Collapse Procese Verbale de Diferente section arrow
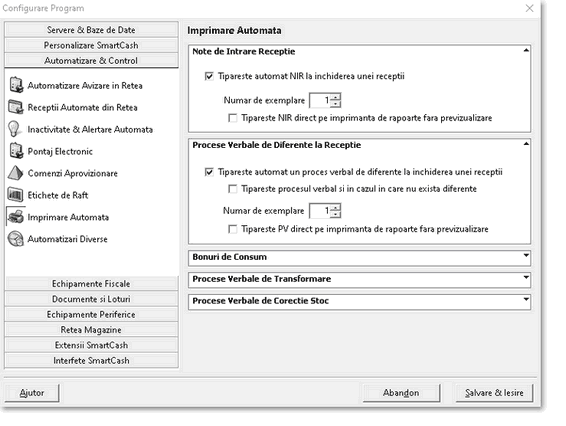Image resolution: width=566 pixels, height=426 pixels. pos(526,144)
